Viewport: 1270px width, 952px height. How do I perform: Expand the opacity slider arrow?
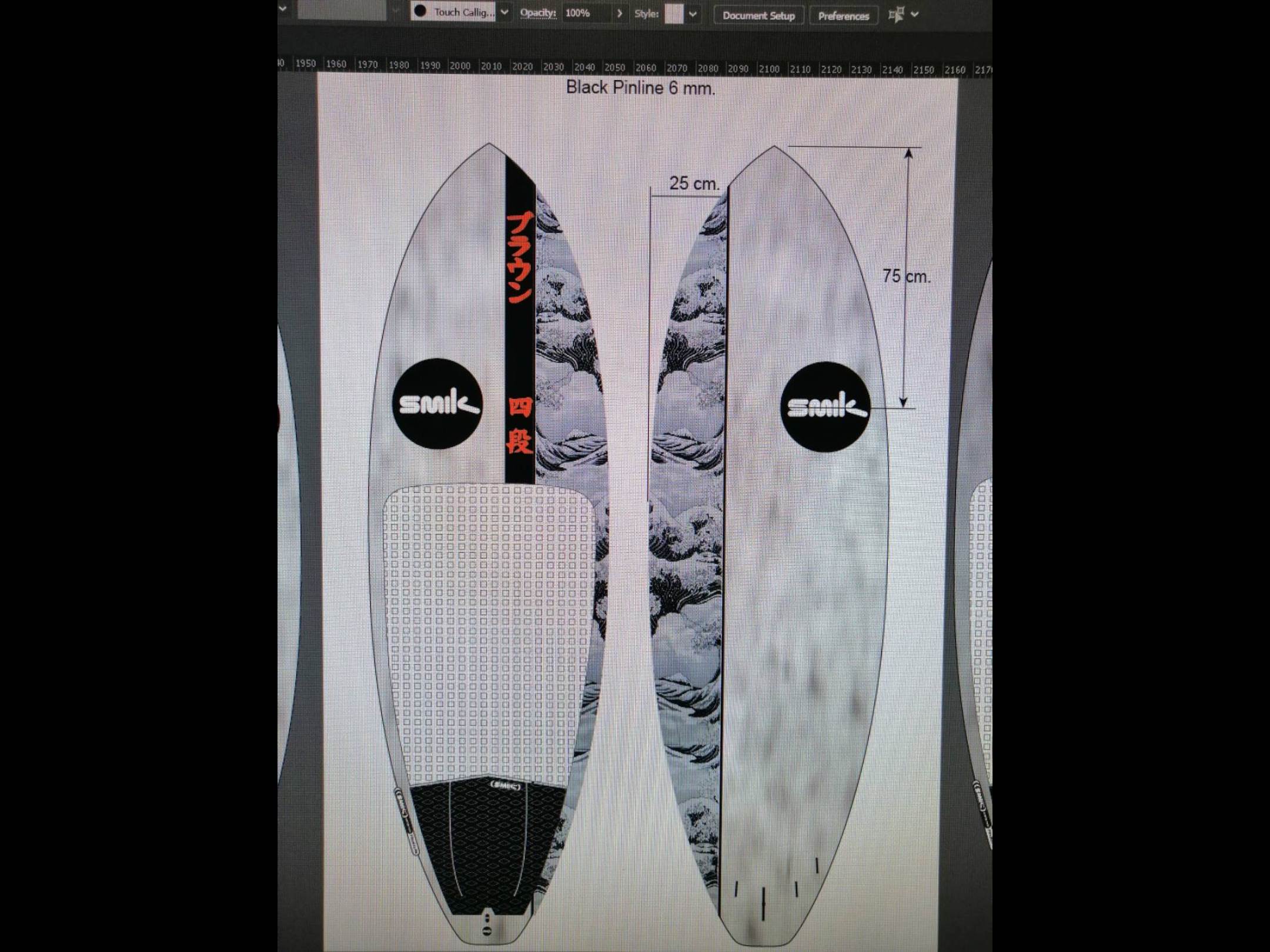[619, 13]
